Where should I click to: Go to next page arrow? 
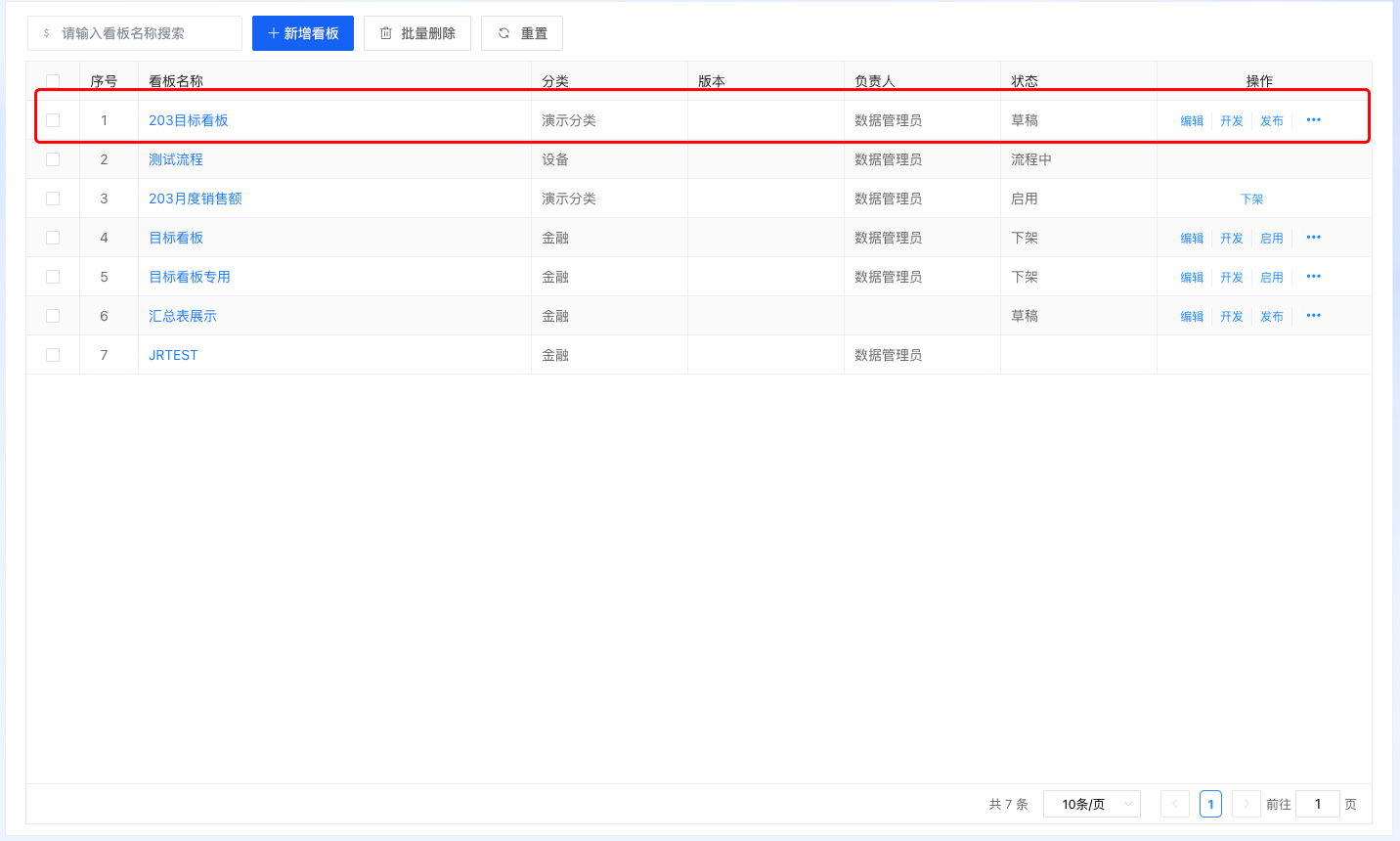point(1246,804)
